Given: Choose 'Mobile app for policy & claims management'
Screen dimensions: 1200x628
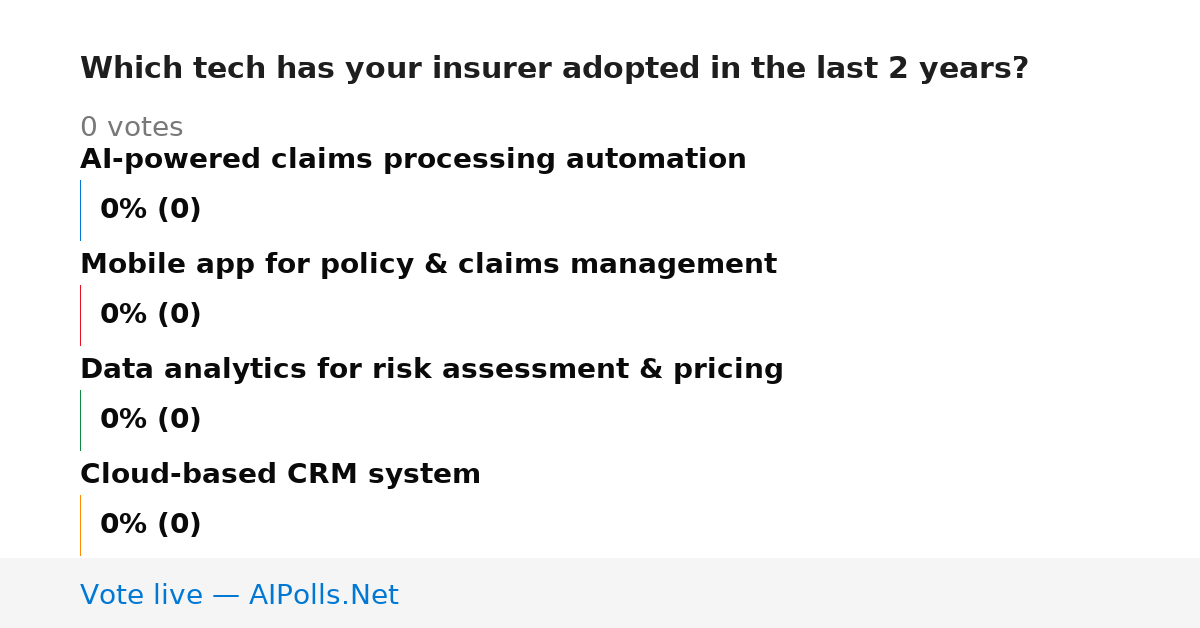Looking at the screenshot, I should point(428,265).
